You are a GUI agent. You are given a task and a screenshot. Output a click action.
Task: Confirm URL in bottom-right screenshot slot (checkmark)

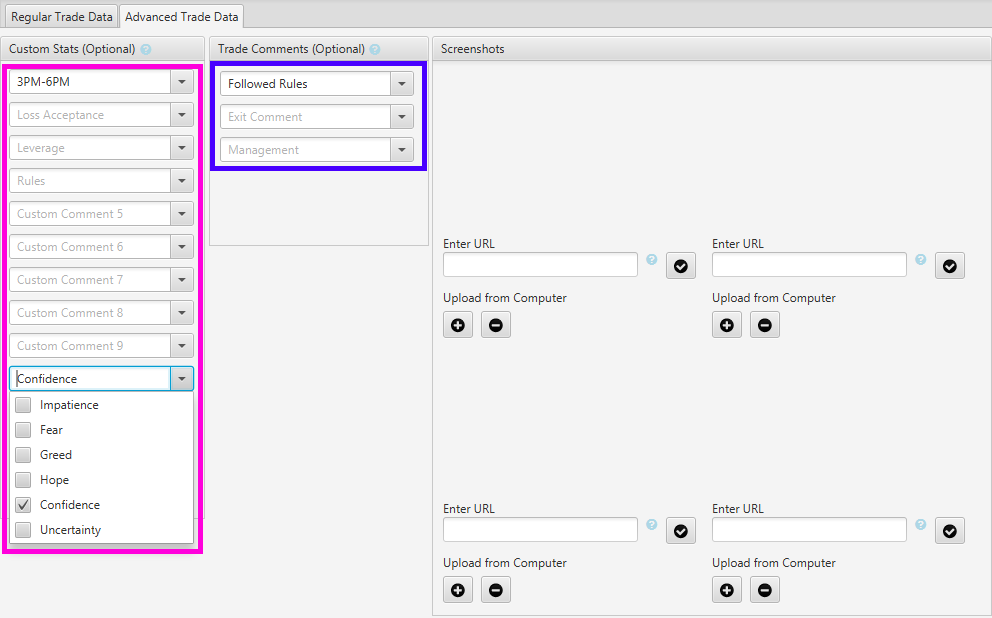(950, 531)
